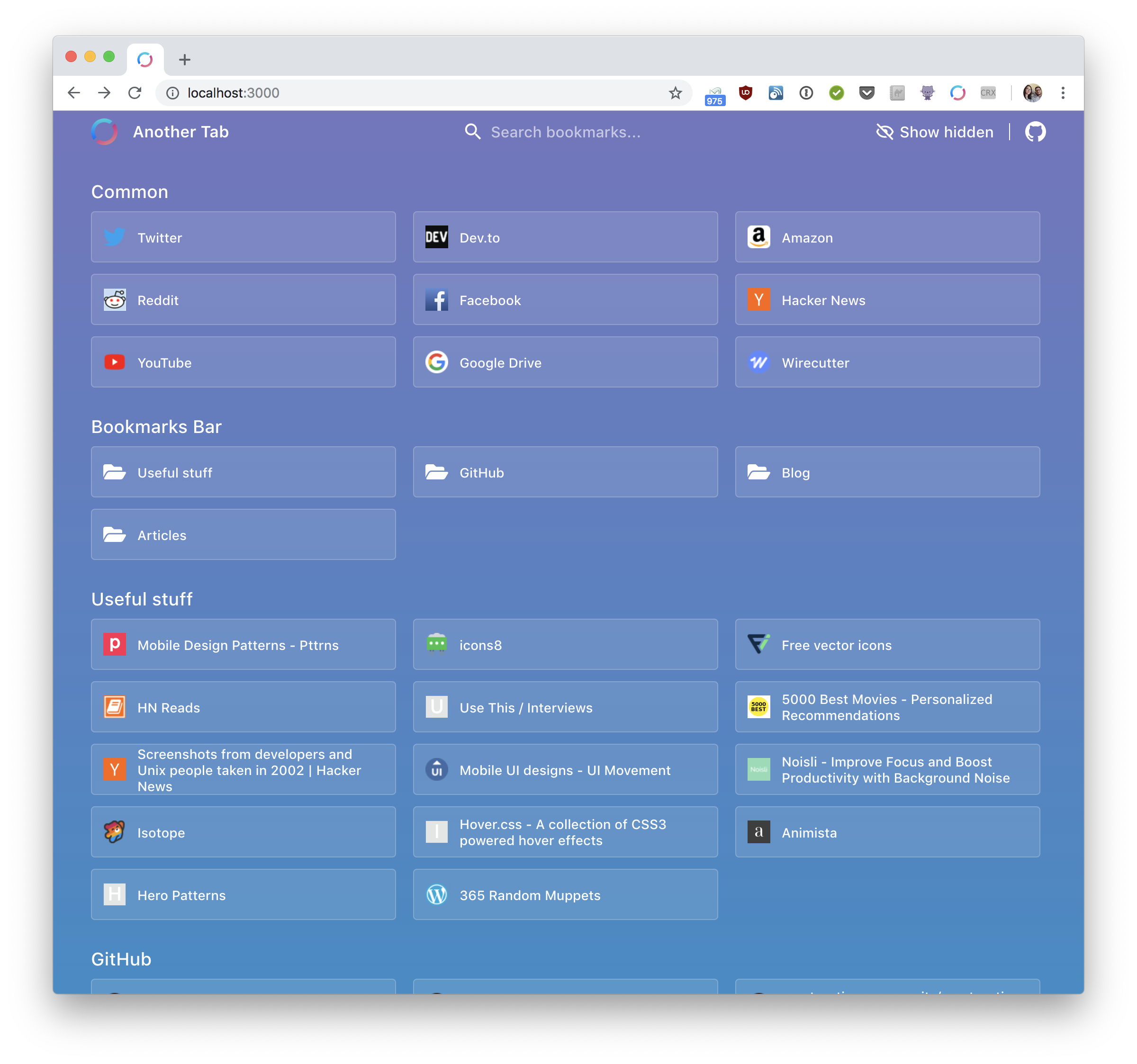Open the GitHub bookmarks folder

[565, 472]
